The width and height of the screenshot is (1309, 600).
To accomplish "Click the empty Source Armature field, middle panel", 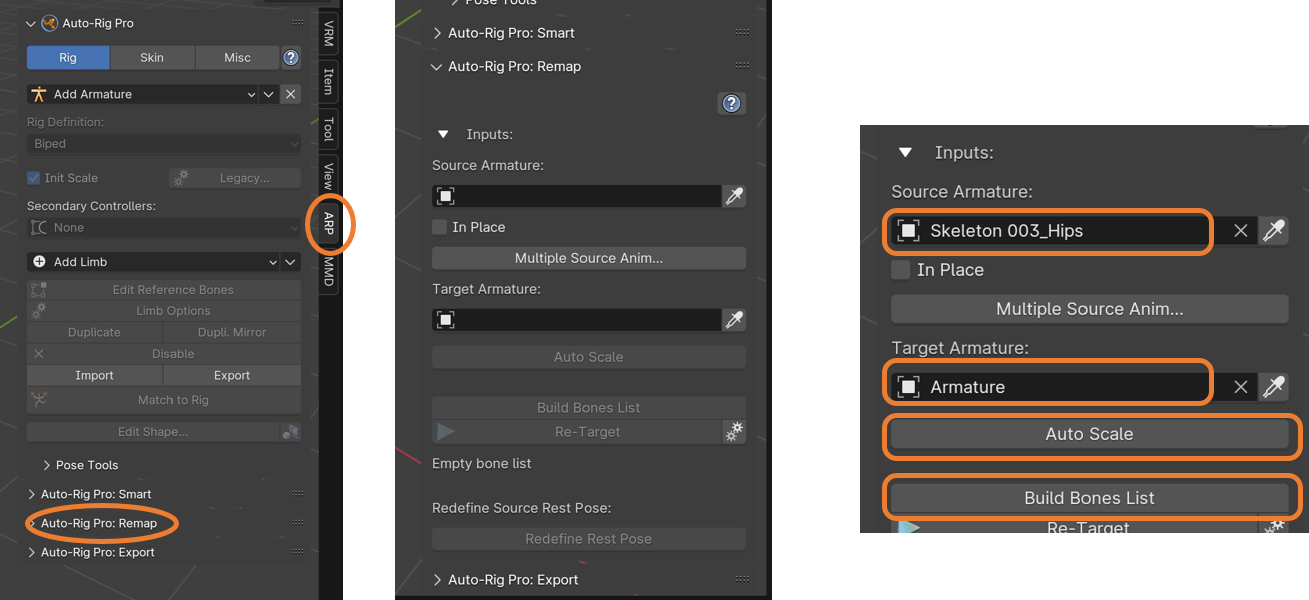I will click(x=577, y=196).
